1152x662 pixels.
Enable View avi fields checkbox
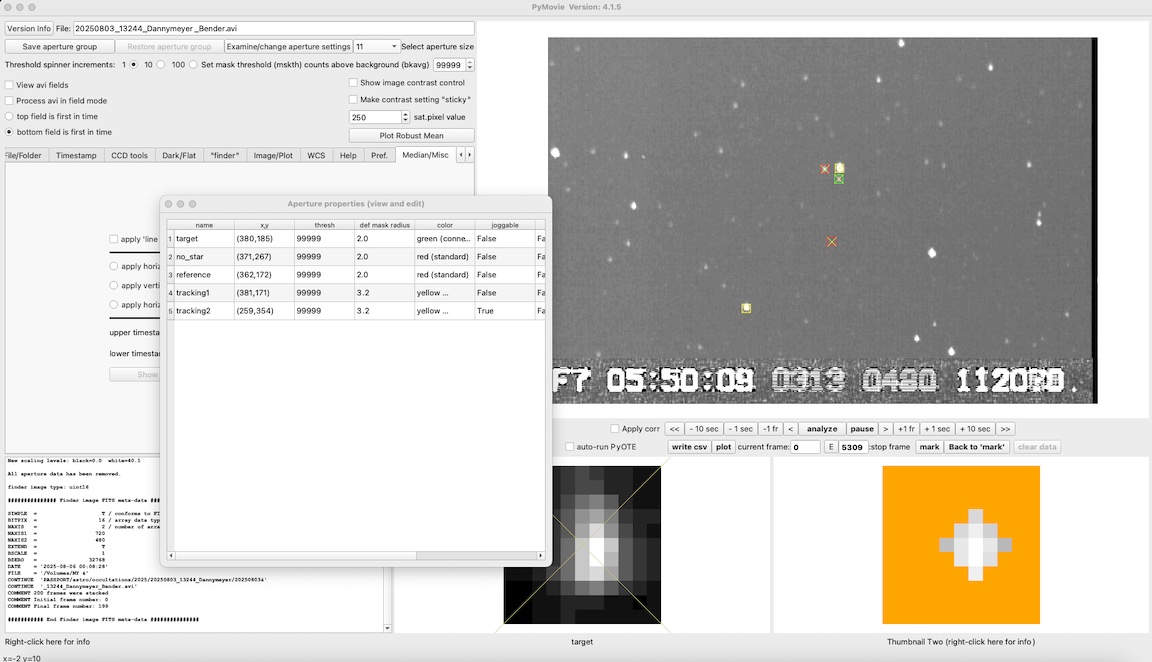[10, 85]
